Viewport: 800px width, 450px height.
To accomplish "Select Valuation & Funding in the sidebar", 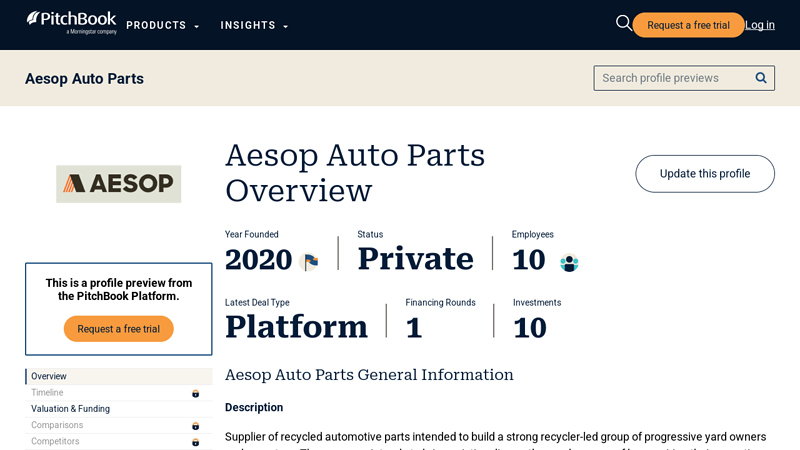I will pyautogui.click(x=119, y=409).
